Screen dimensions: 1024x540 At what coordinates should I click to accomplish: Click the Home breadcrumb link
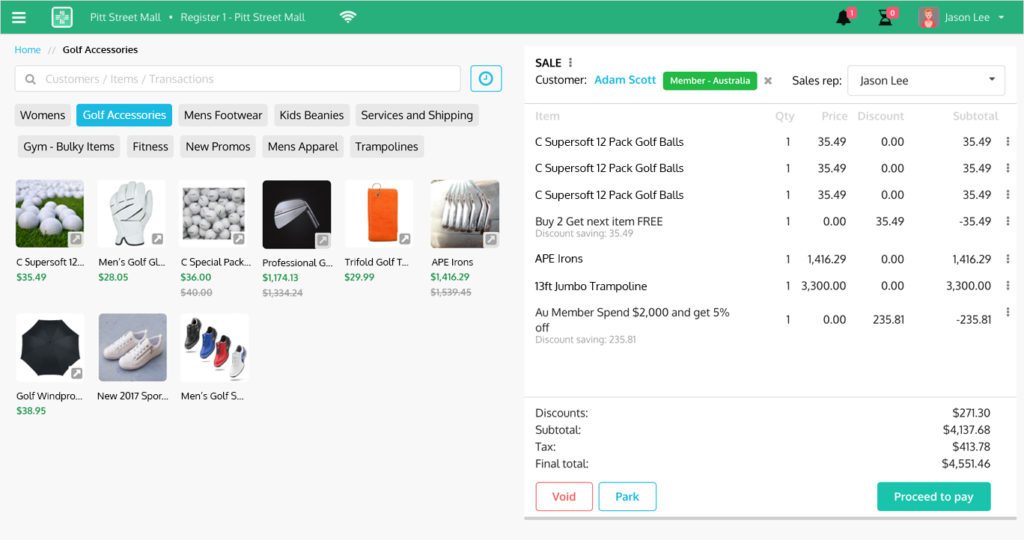(x=28, y=50)
